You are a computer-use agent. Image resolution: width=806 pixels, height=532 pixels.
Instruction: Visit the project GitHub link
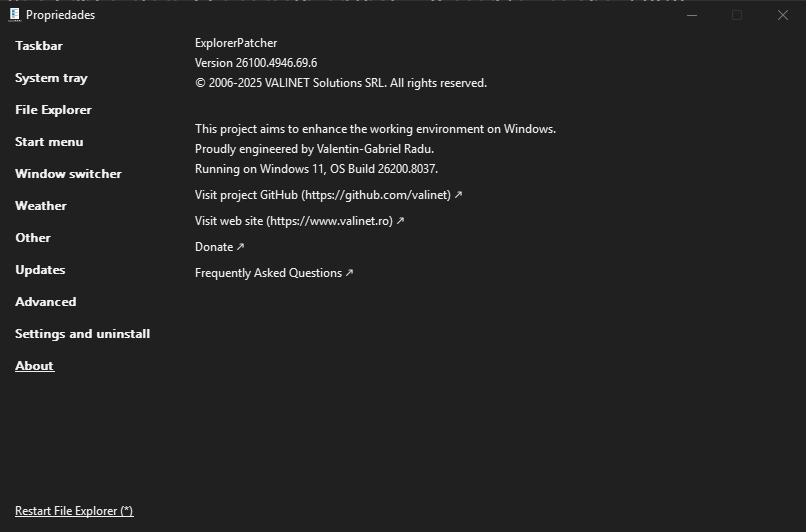tap(328, 195)
